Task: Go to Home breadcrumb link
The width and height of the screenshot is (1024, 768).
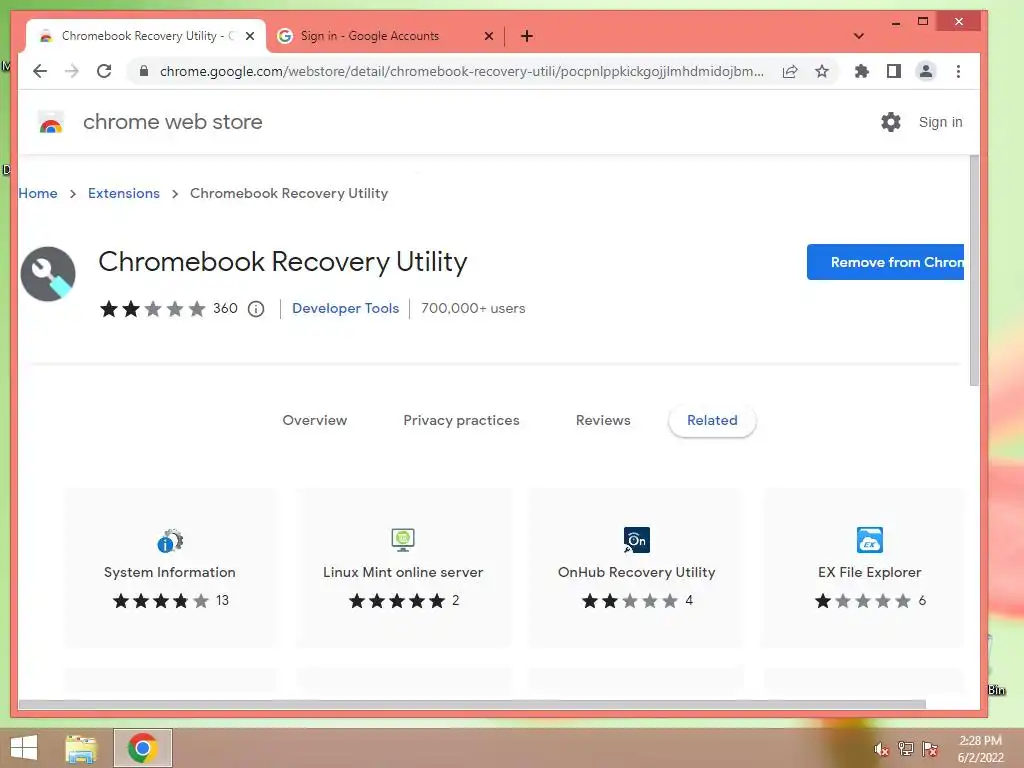Action: pos(38,193)
